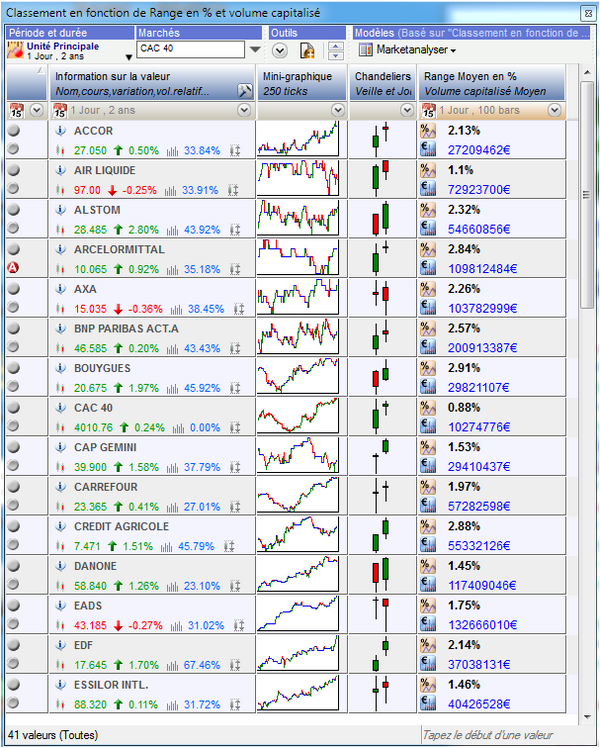Toggle the lower grey marker on AXA row
Image resolution: width=600 pixels, height=748 pixels.
pos(13,307)
